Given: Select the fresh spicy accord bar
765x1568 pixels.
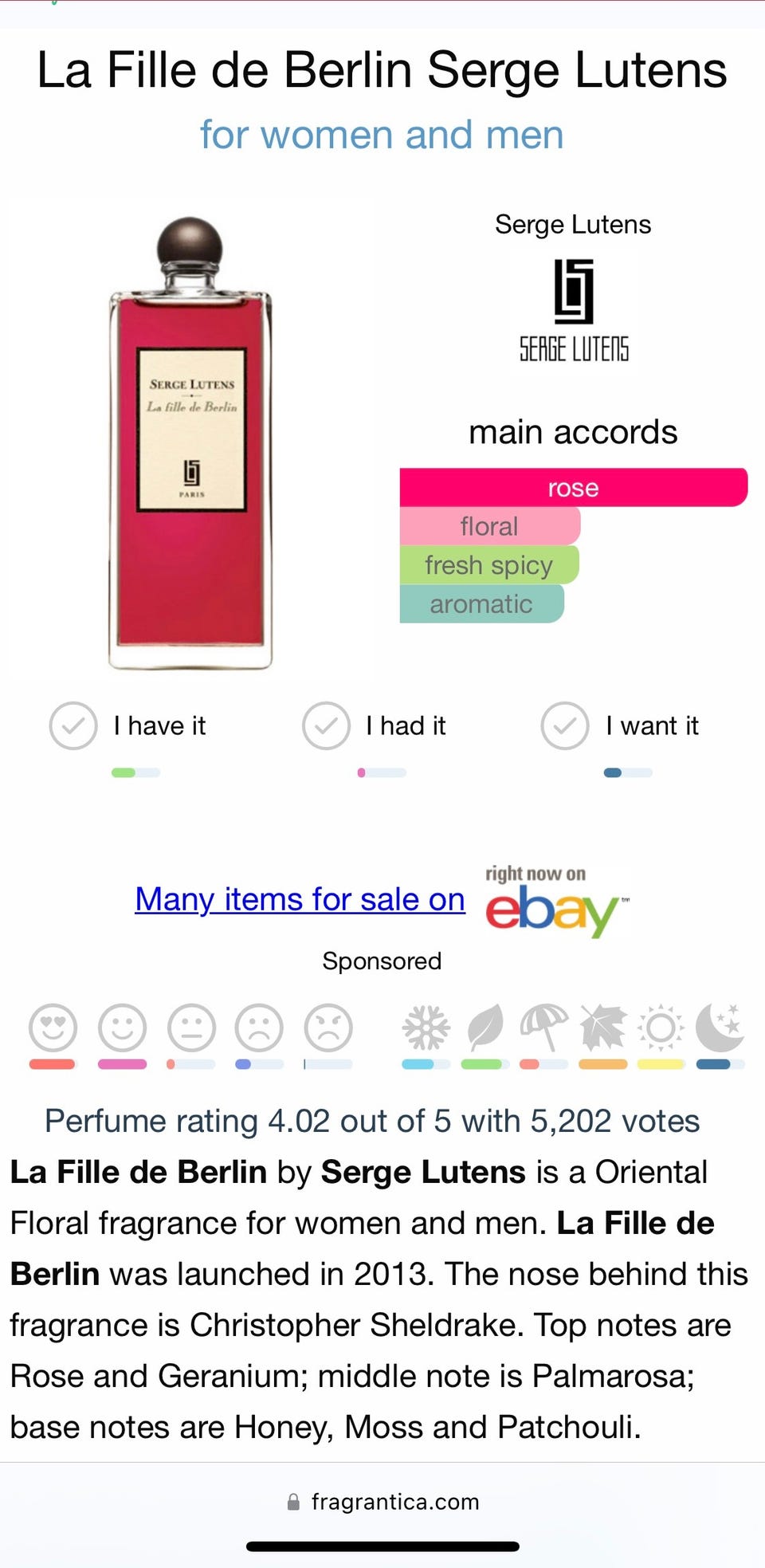Looking at the screenshot, I should coord(489,564).
